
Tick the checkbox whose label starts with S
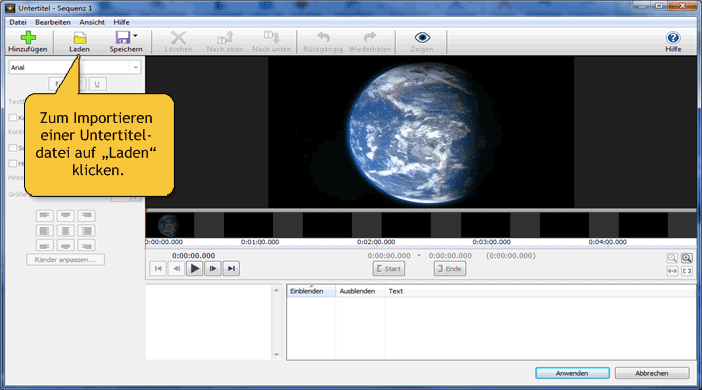coord(13,148)
